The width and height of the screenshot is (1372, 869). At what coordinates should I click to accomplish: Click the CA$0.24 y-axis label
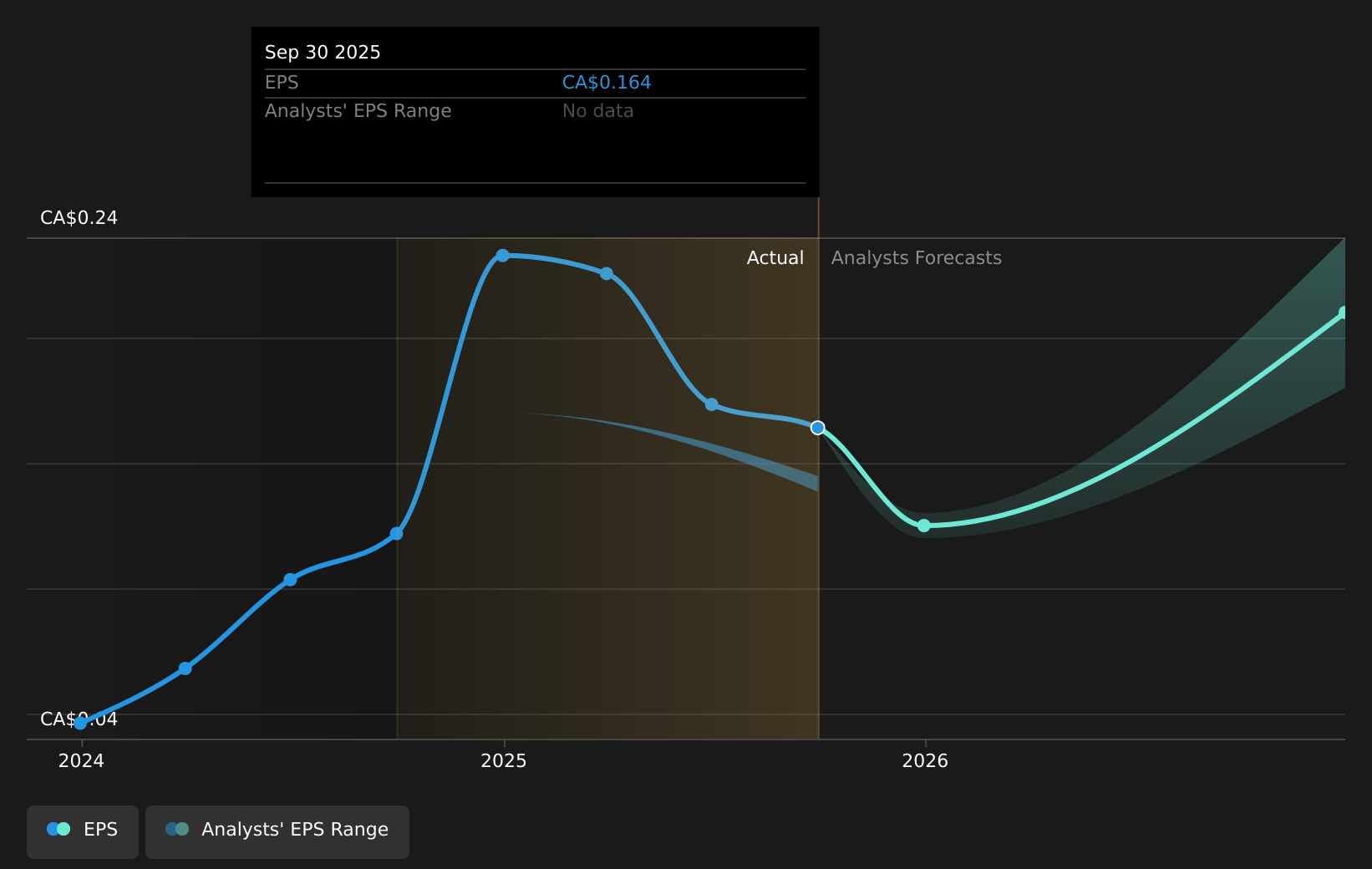pyautogui.click(x=79, y=218)
